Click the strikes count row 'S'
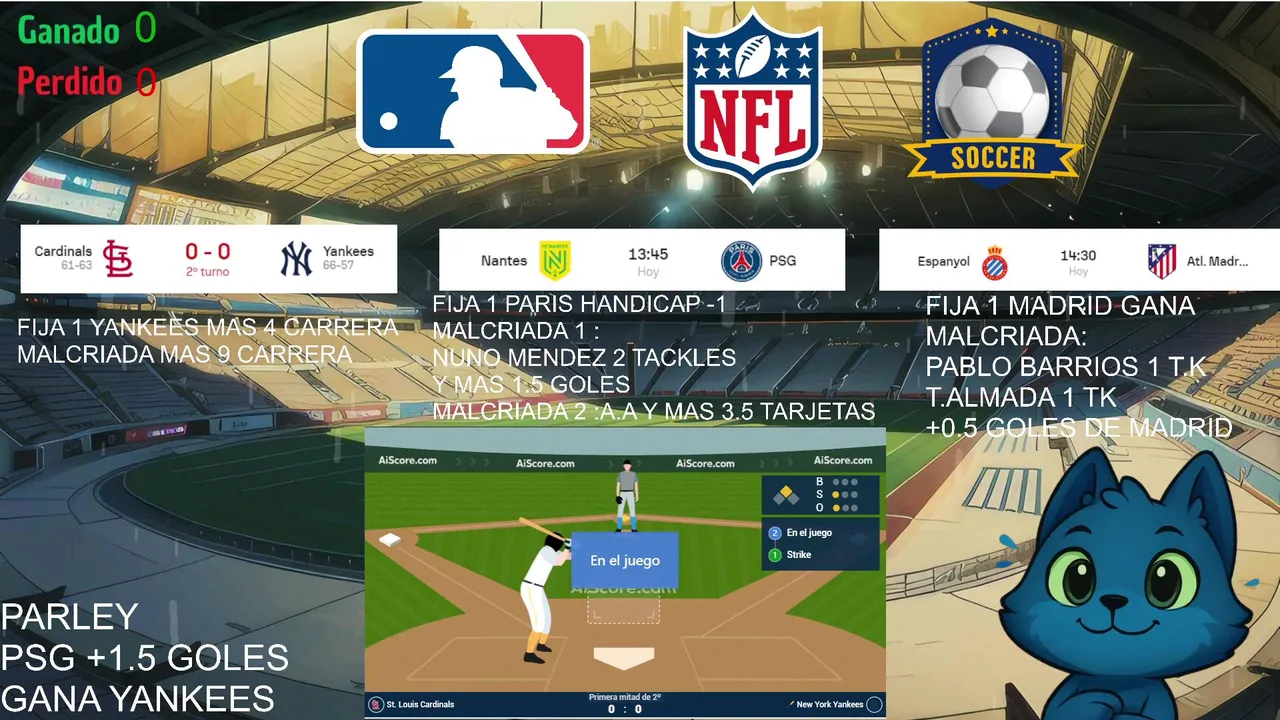Viewport: 1280px width, 720px height. coord(837,494)
